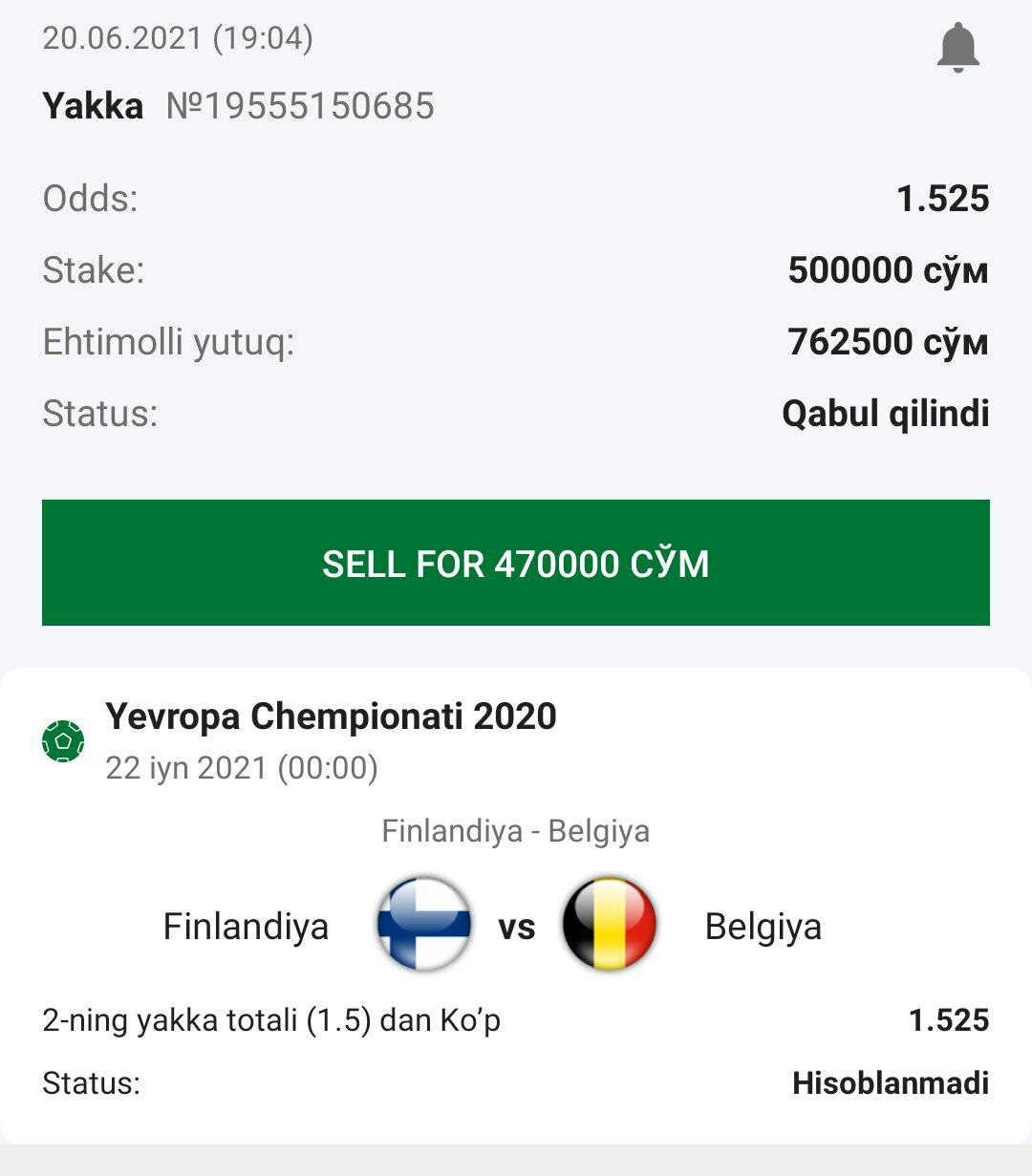Select the Belgiya team name
The width and height of the screenshot is (1032, 1176).
click(763, 927)
